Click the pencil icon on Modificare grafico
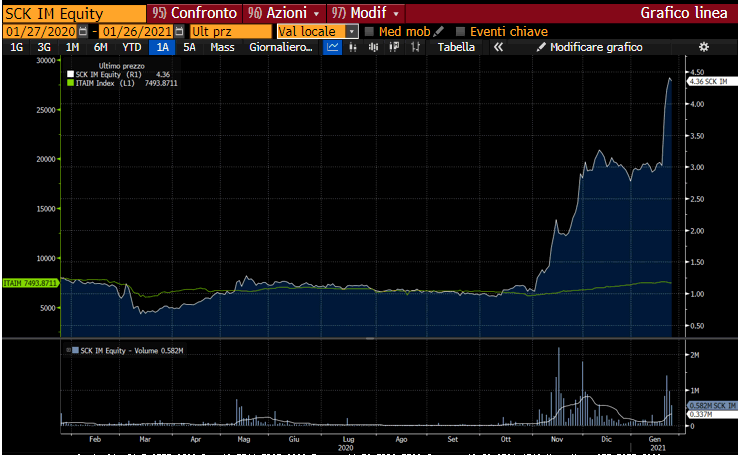The width and height of the screenshot is (739, 455). tap(541, 47)
